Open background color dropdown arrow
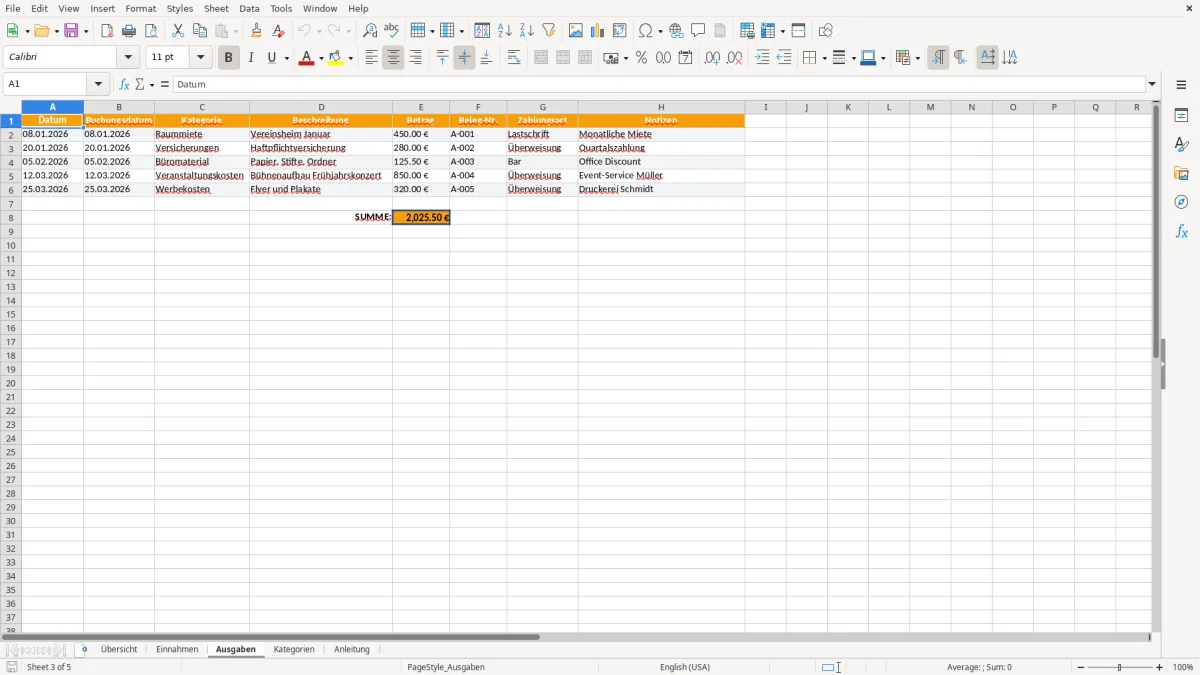Image resolution: width=1200 pixels, height=675 pixels. tap(350, 58)
